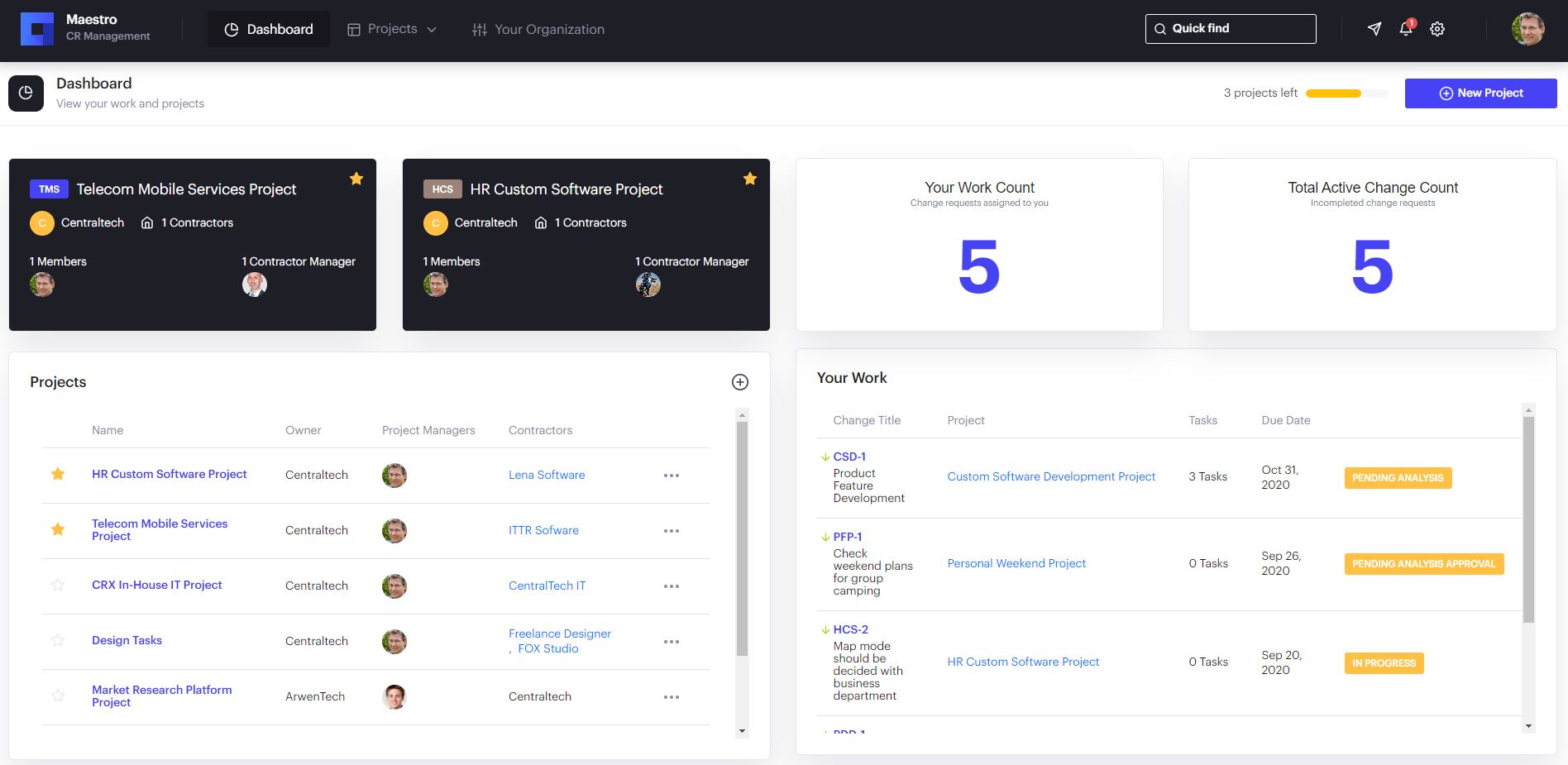This screenshot has height=765, width=1568.
Task: Open more options for Telecom Mobile Services row
Action: pyautogui.click(x=672, y=531)
